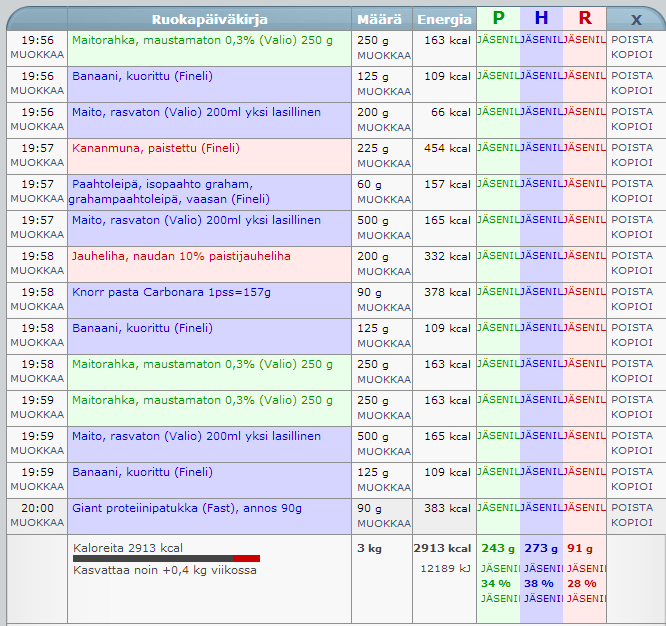Click KOPIOI for 19:56 Maitorahka row
666x626 pixels.
[x=632, y=54]
